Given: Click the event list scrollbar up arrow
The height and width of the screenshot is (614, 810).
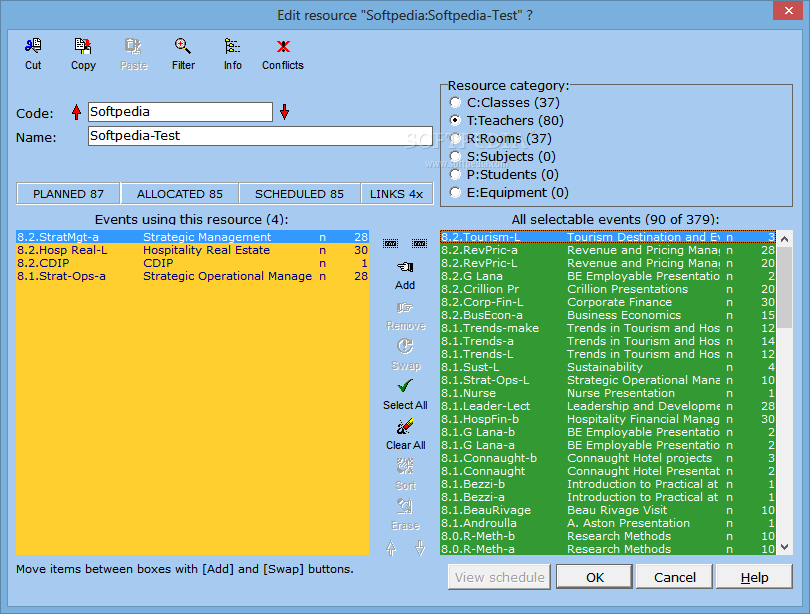Looking at the screenshot, I should pos(784,239).
